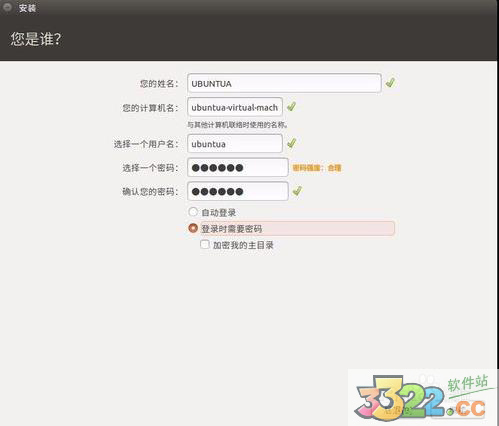Click the 安装 window title text
The width and height of the screenshot is (499, 426).
click(27, 8)
